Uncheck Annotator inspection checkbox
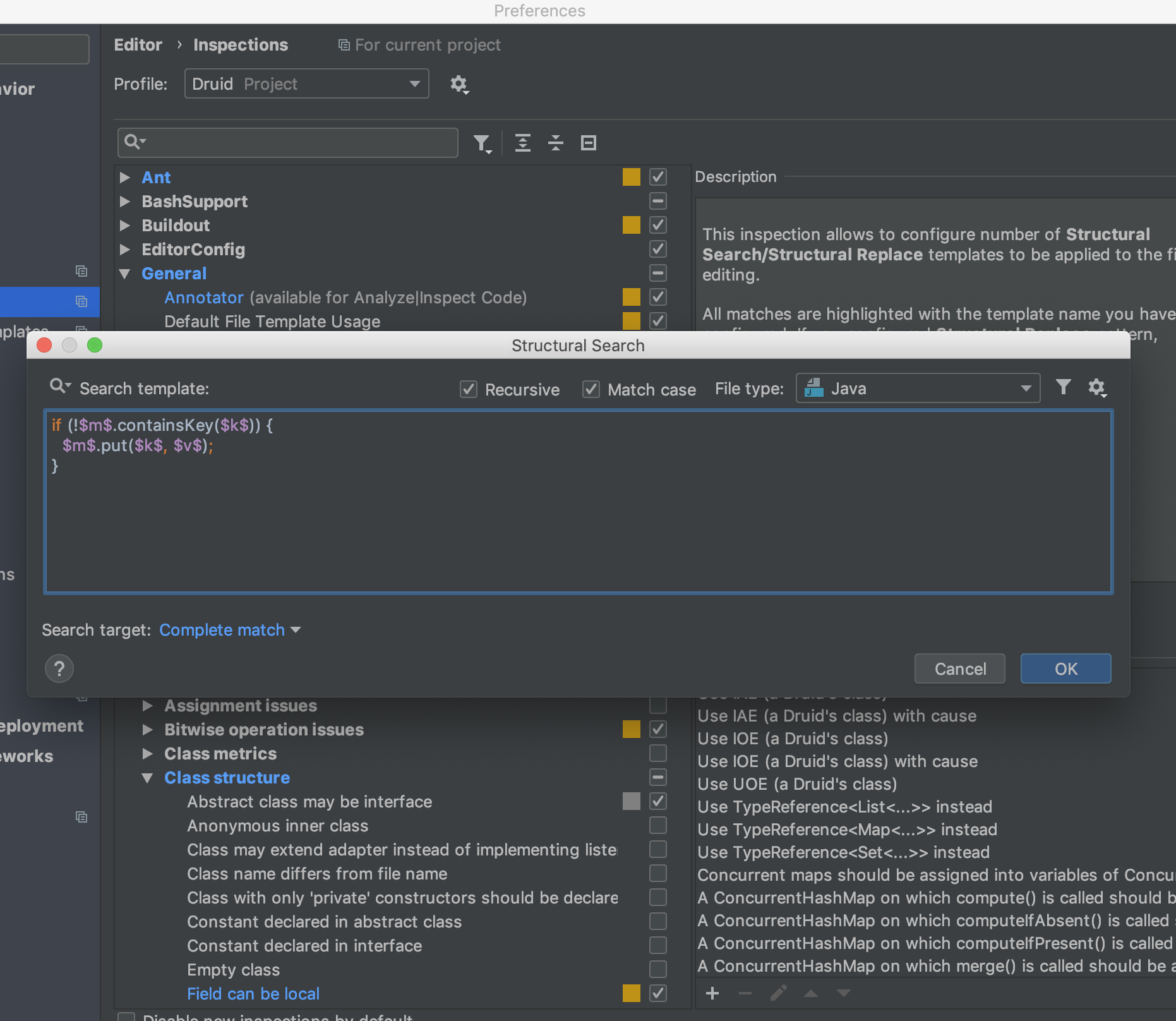 coord(658,297)
